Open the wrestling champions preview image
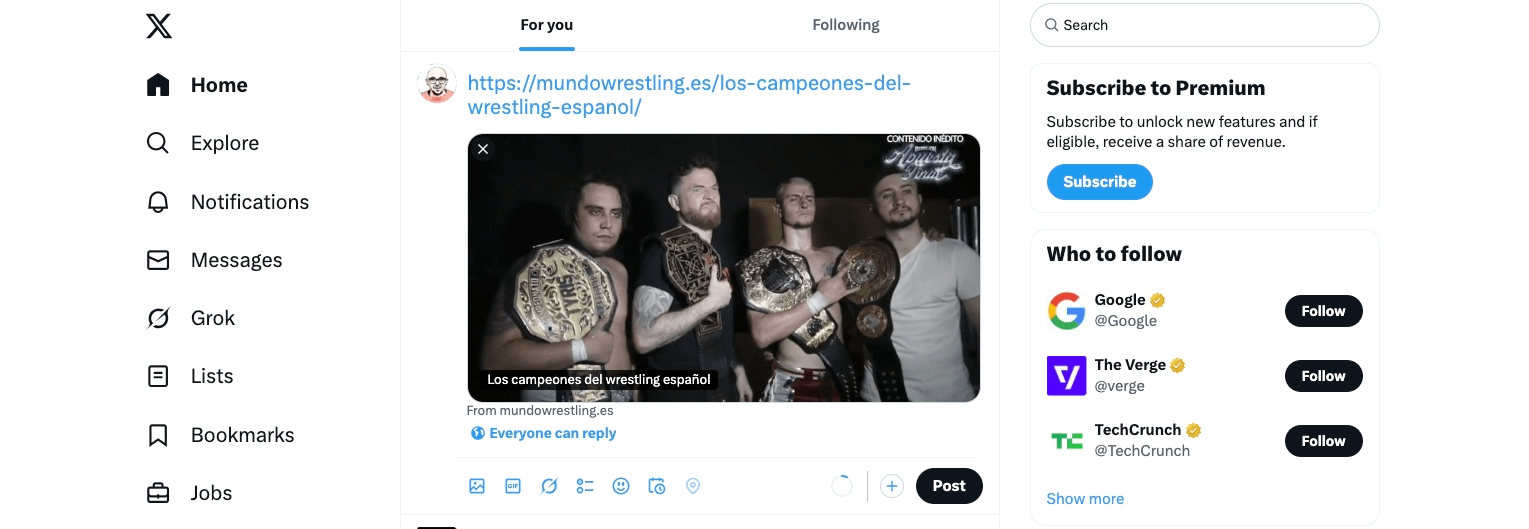1529x529 pixels. pos(723,268)
